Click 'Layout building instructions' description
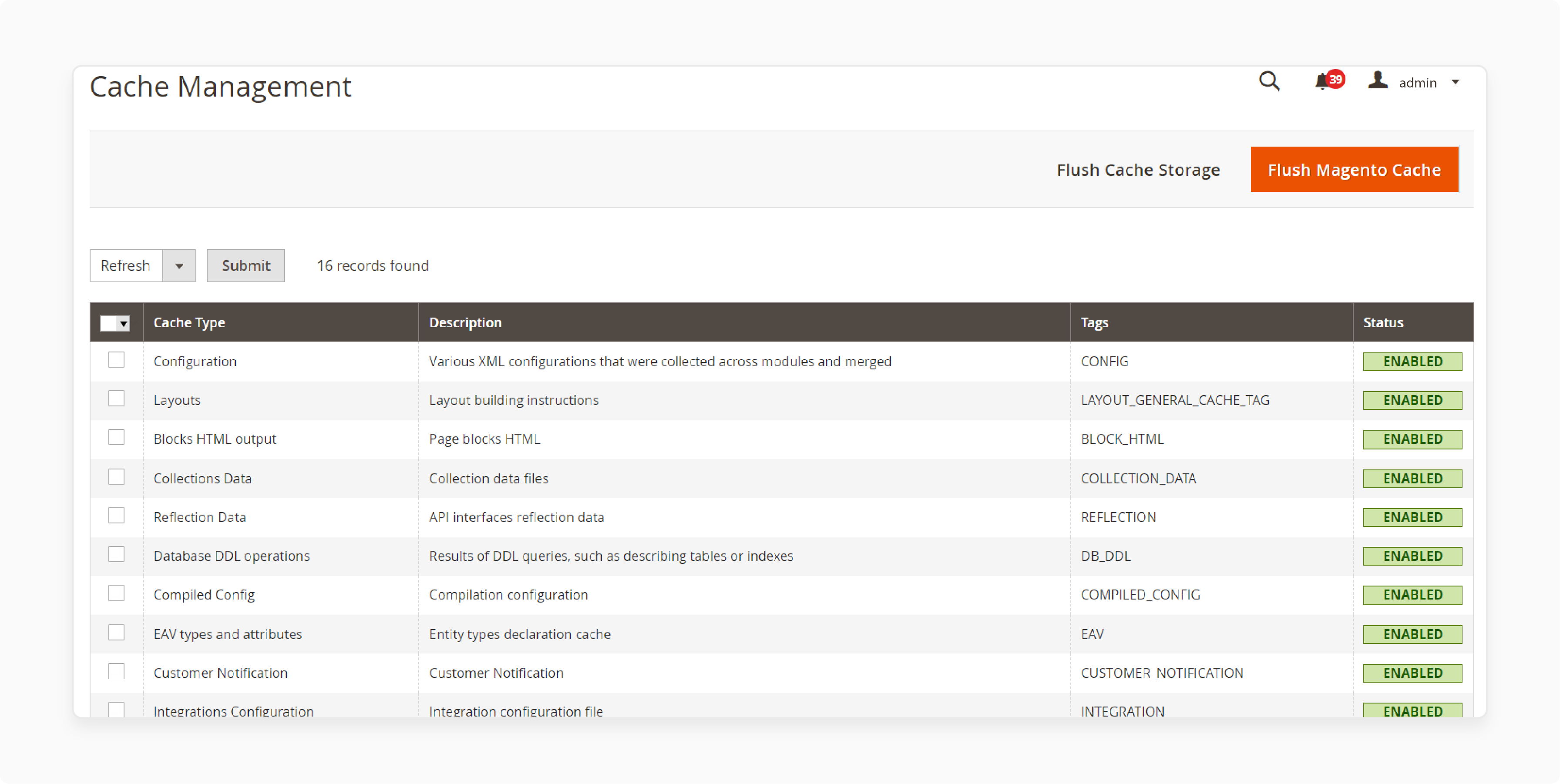The width and height of the screenshot is (1560, 784). tap(514, 400)
